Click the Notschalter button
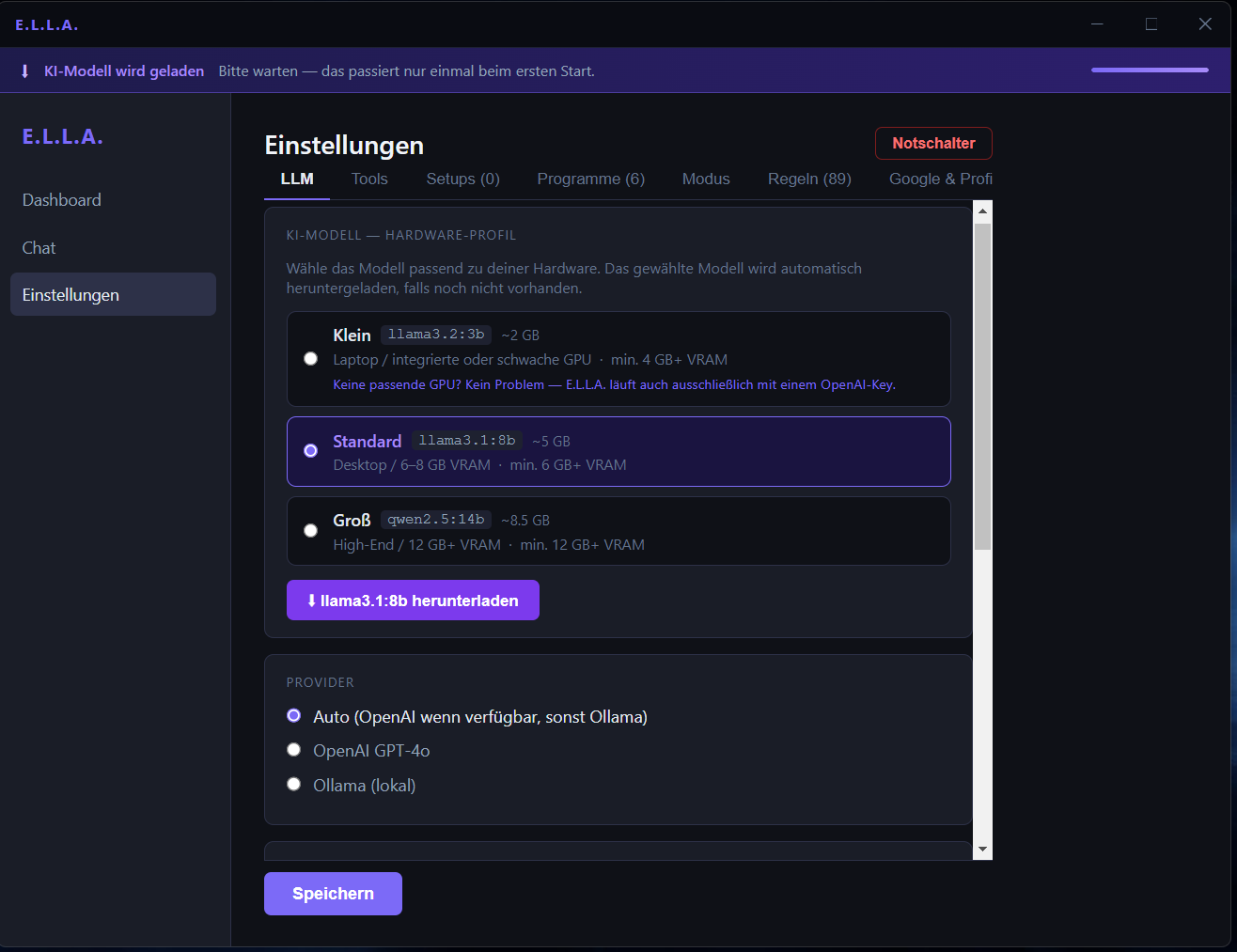Screen dimensions: 1237x952 [933, 144]
